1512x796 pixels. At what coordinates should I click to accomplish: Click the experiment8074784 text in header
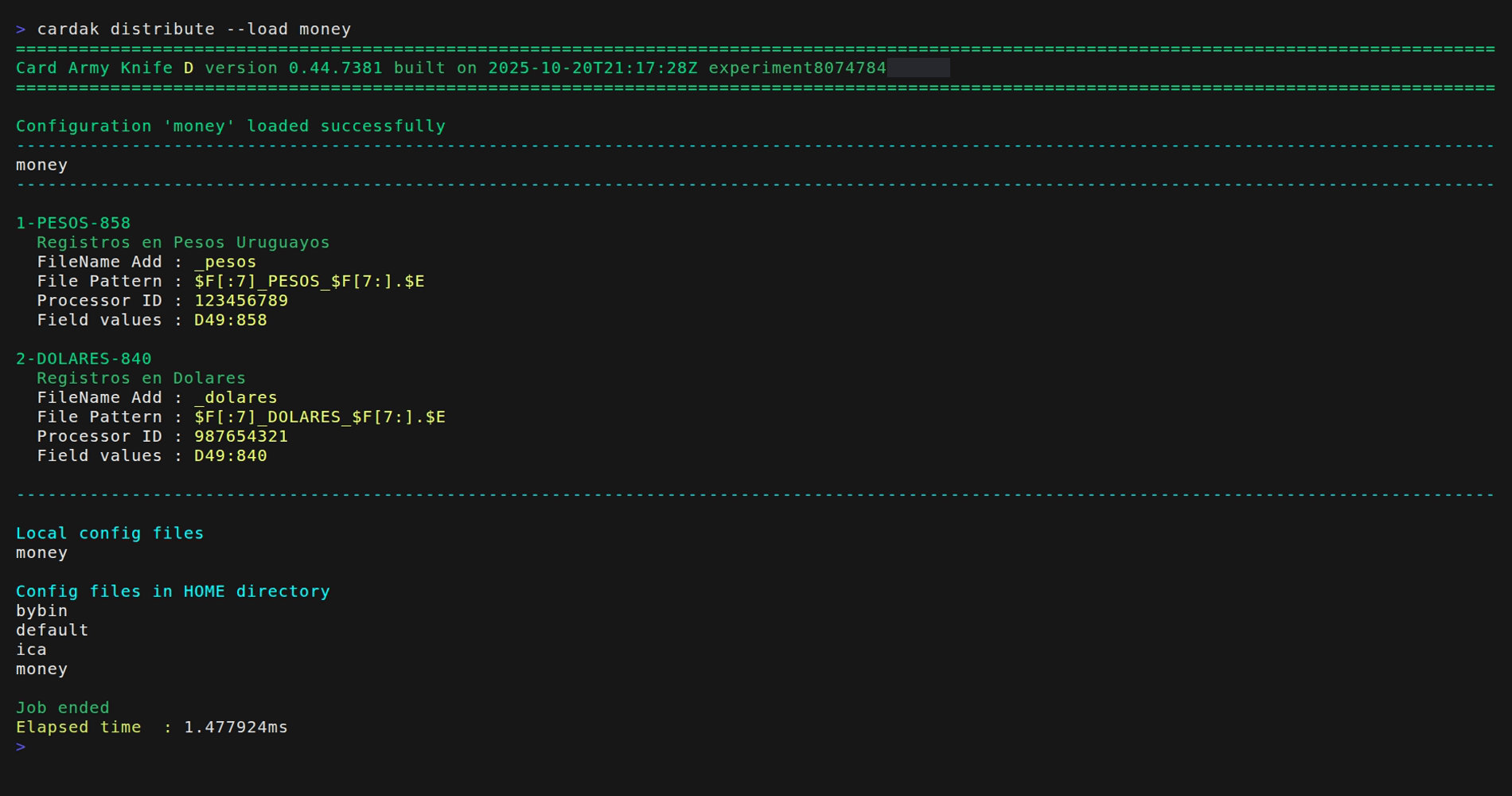tap(797, 68)
